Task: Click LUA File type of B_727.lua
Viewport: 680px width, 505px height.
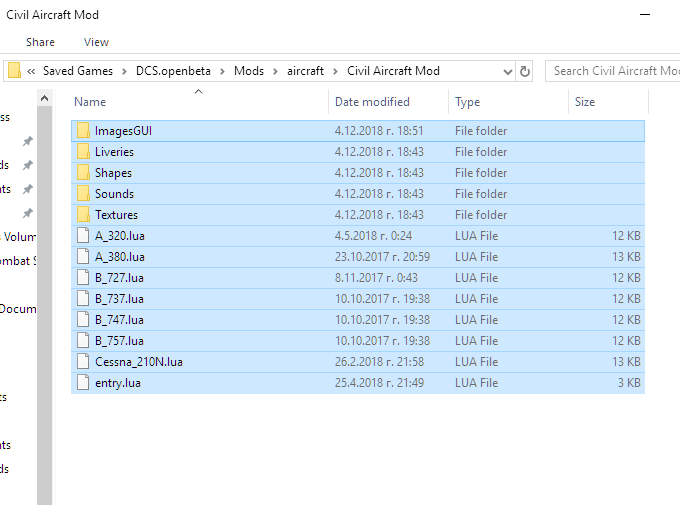Action: [x=476, y=278]
